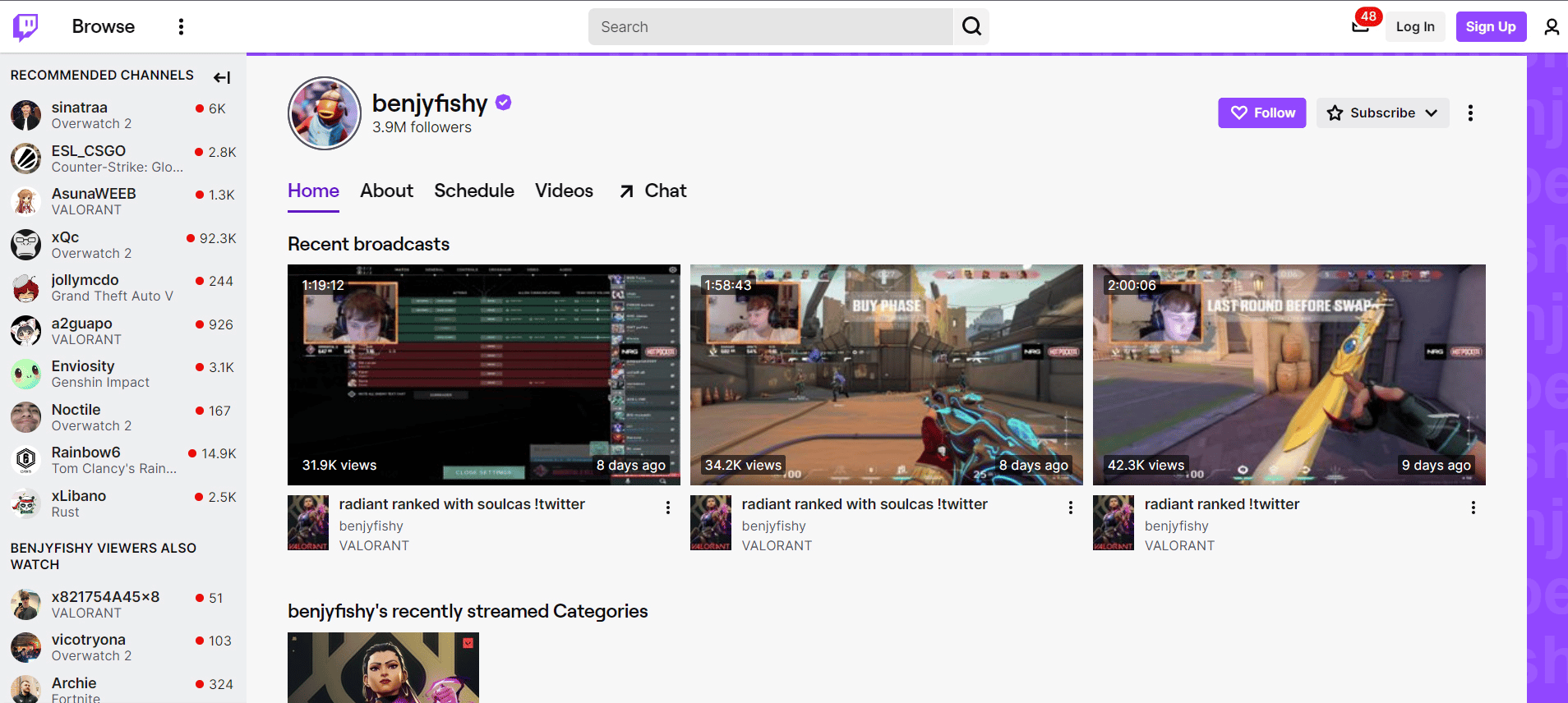
Task: Click the Log In button
Action: click(x=1415, y=26)
